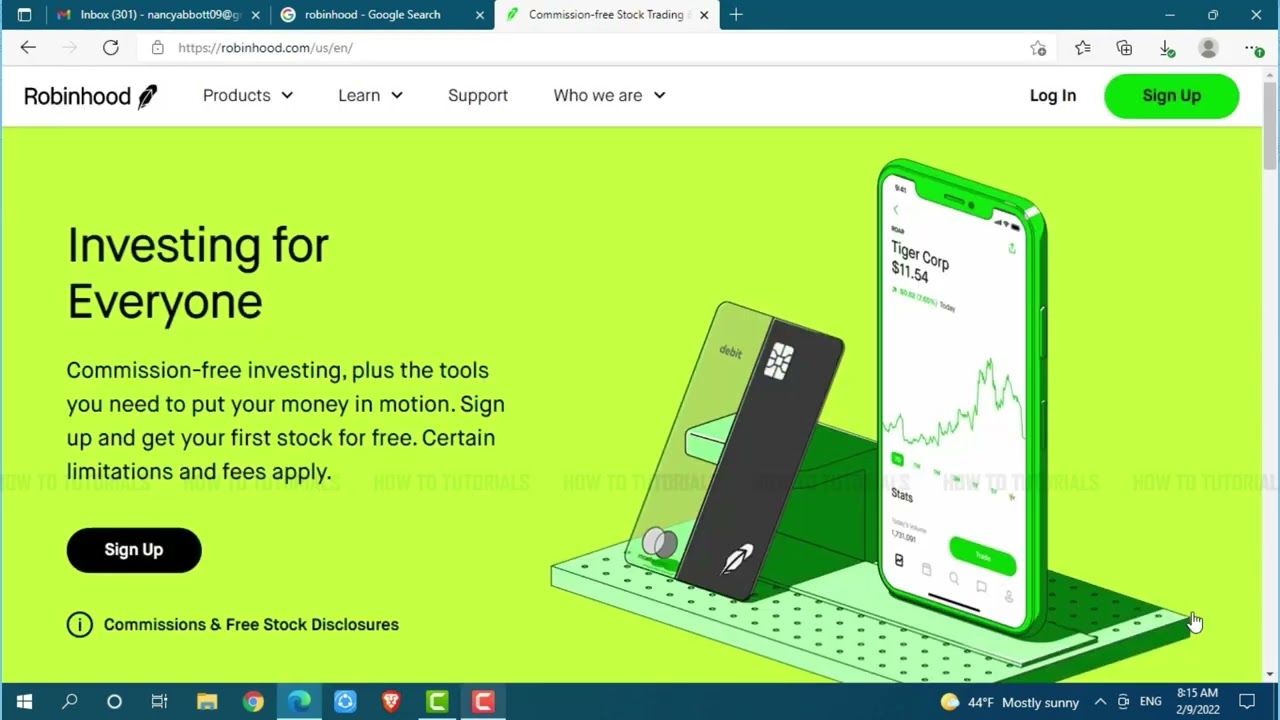The image size is (1280, 720).
Task: Open the tab actions menu
Action: 24,15
